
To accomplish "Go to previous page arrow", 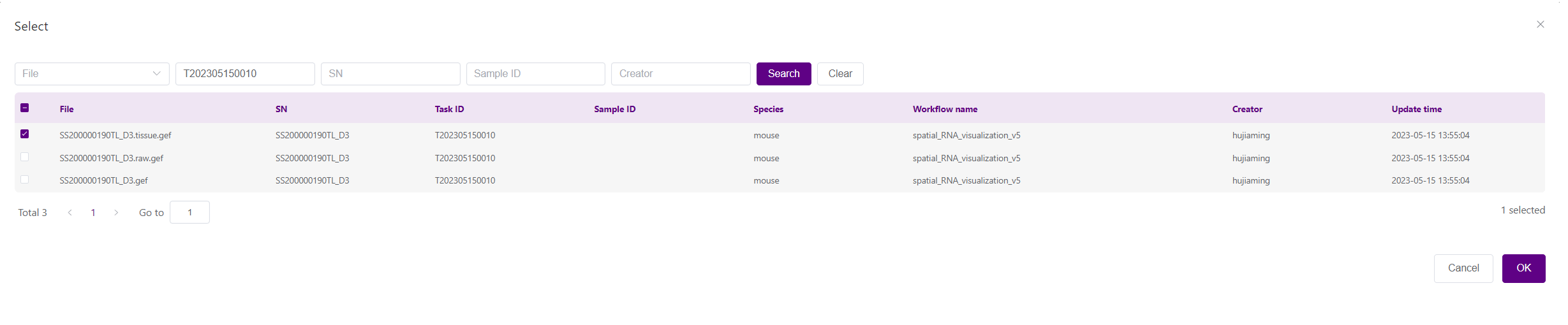I will 70,213.
